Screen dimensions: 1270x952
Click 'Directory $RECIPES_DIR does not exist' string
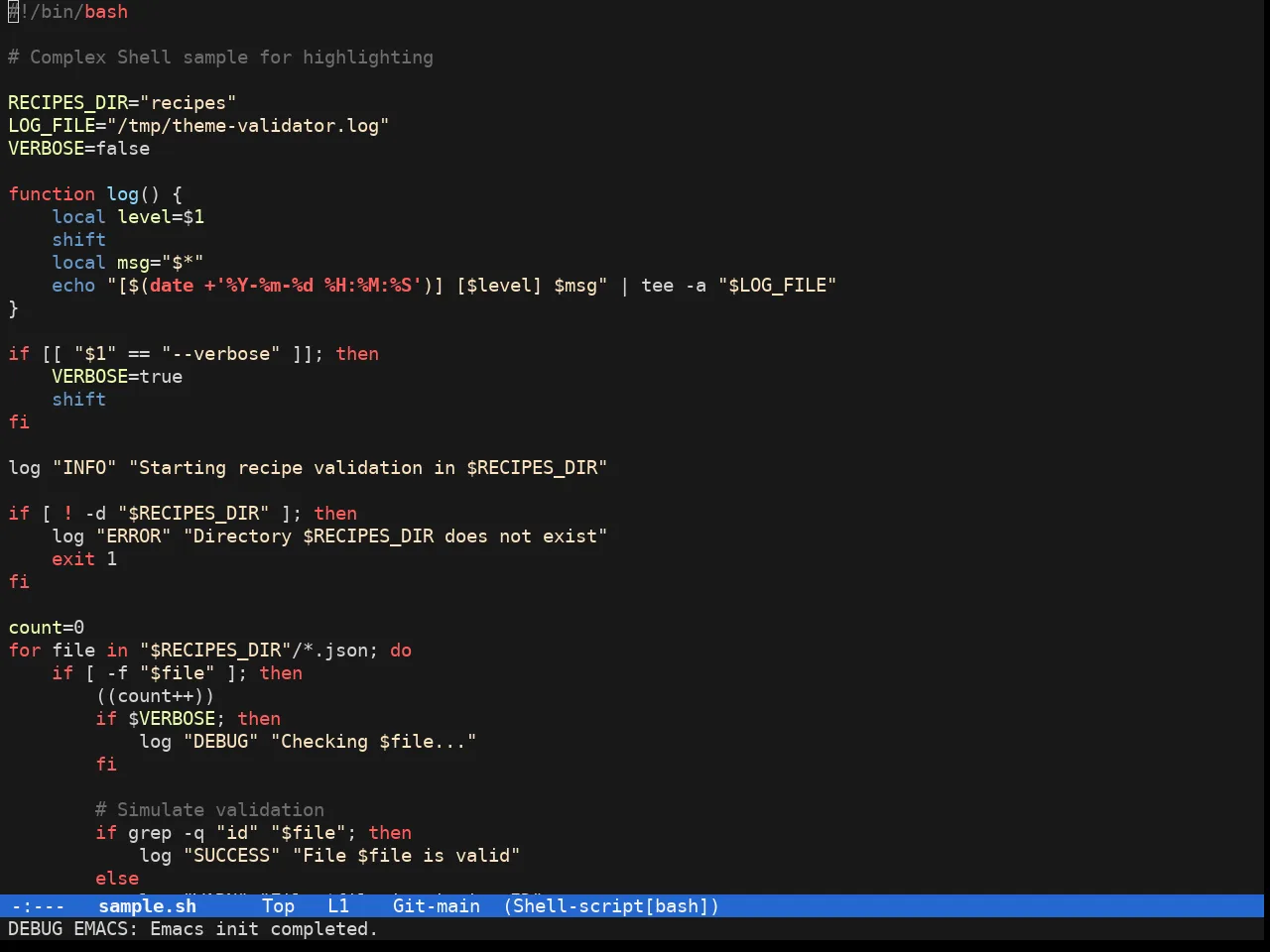pos(395,536)
